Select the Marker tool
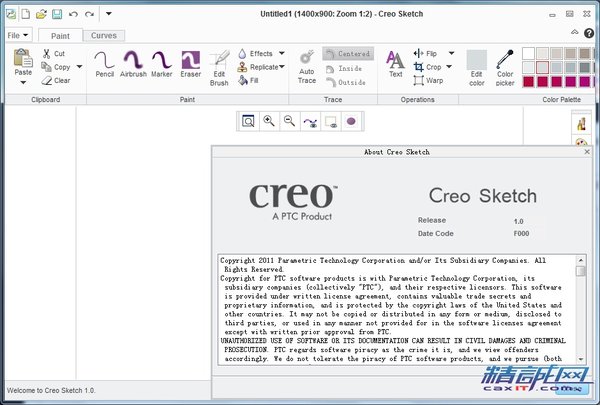Viewport: 600px width, 405px height. click(161, 64)
